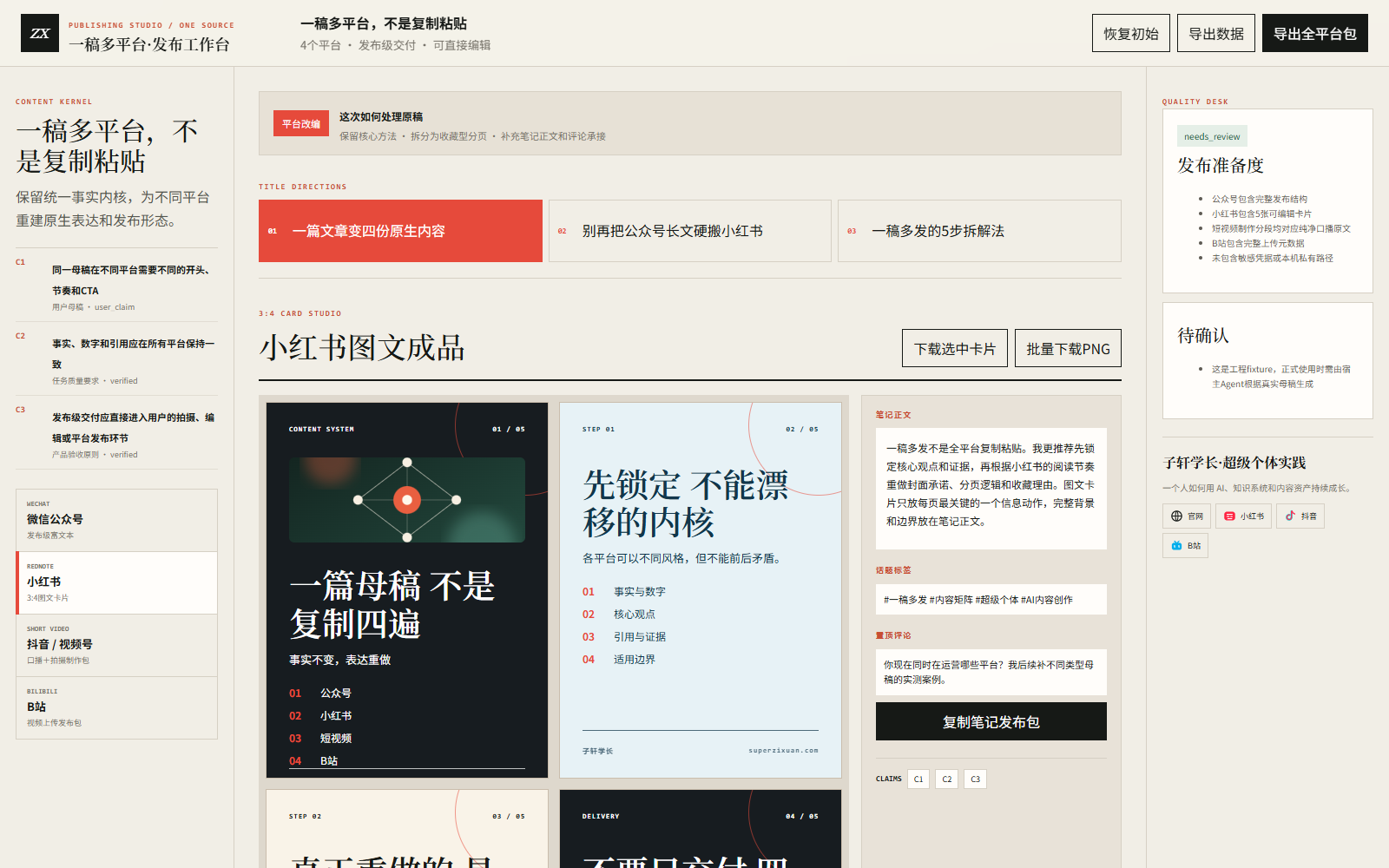Viewport: 1389px width, 868px height.
Task: Click the 平台改编 red tag
Action: (x=301, y=123)
